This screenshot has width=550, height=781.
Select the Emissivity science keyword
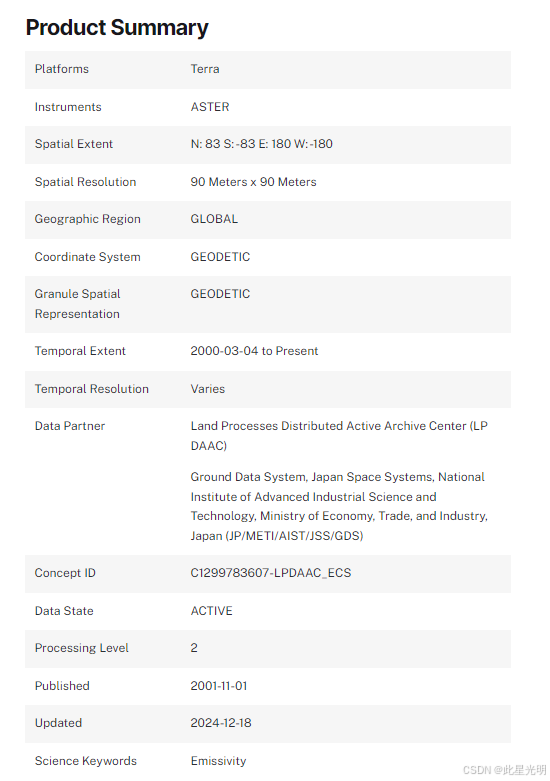pyautogui.click(x=218, y=761)
